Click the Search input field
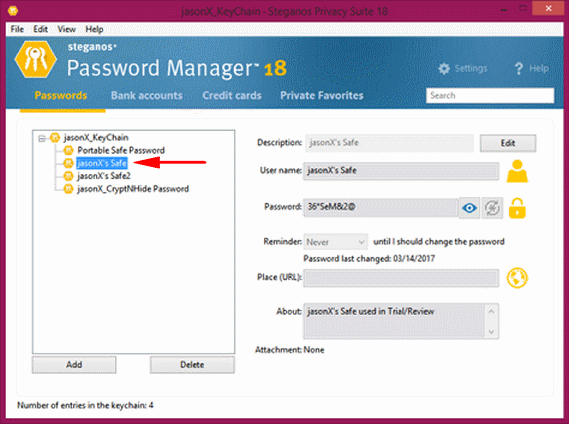The height and width of the screenshot is (424, 569). (x=490, y=95)
